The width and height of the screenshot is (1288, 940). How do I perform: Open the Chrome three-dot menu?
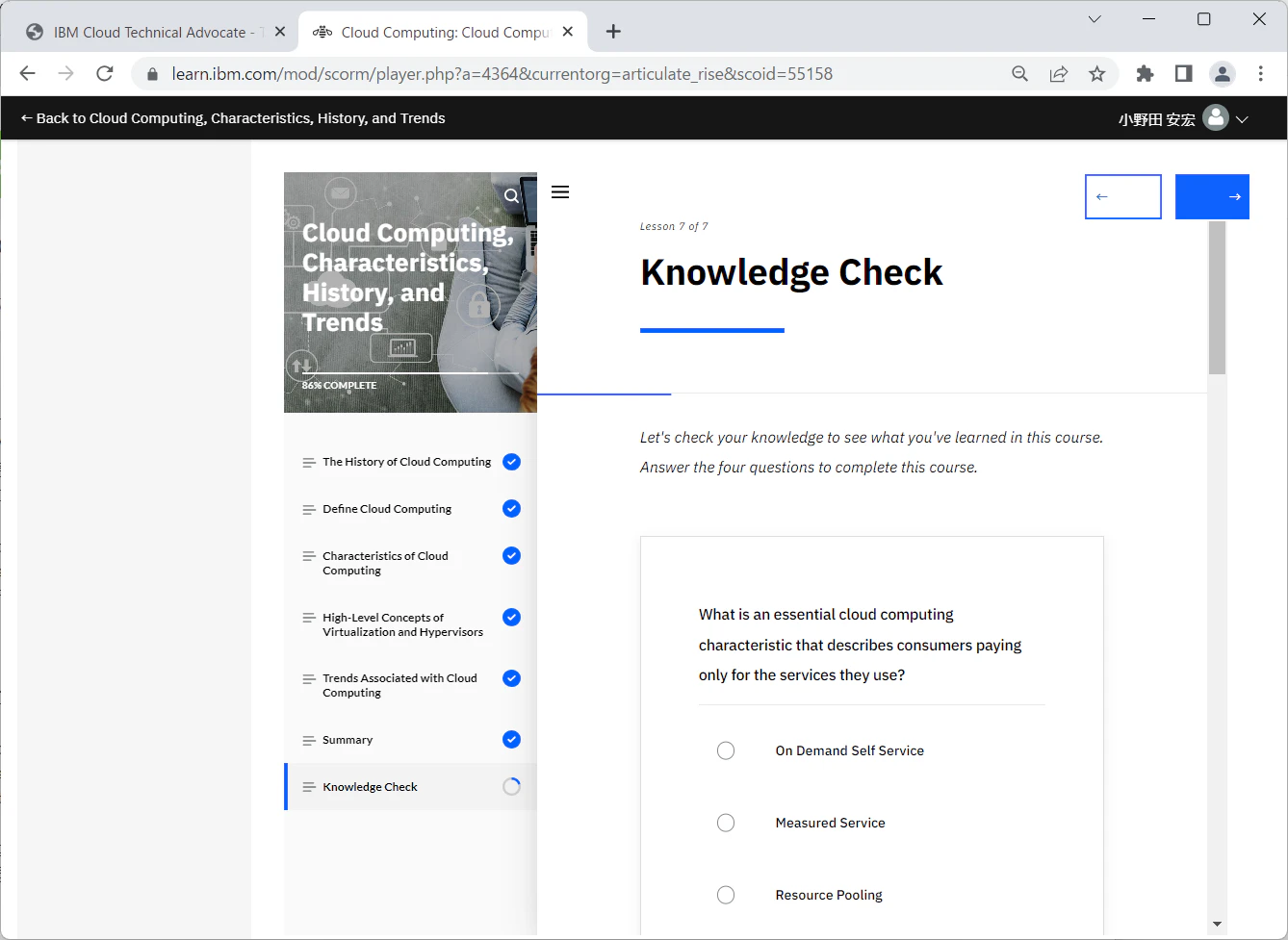[x=1261, y=74]
